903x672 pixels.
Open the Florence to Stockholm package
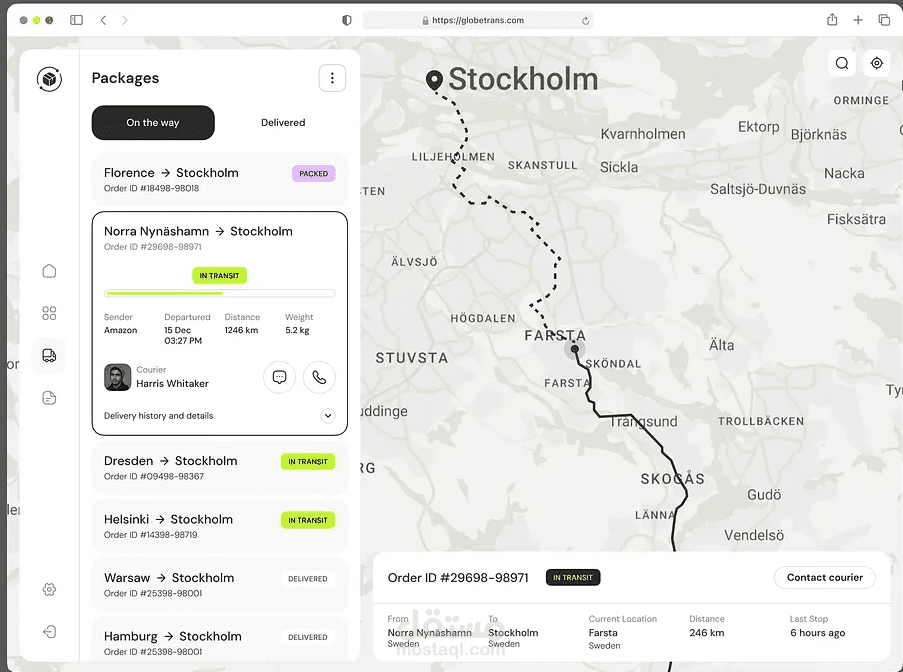click(220, 177)
